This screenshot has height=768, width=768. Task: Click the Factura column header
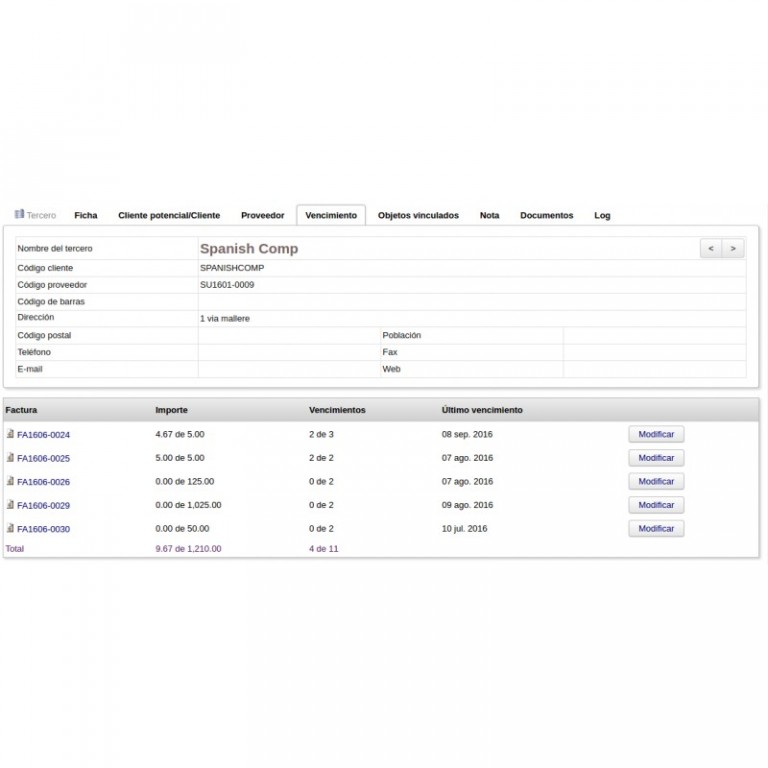coord(21,410)
